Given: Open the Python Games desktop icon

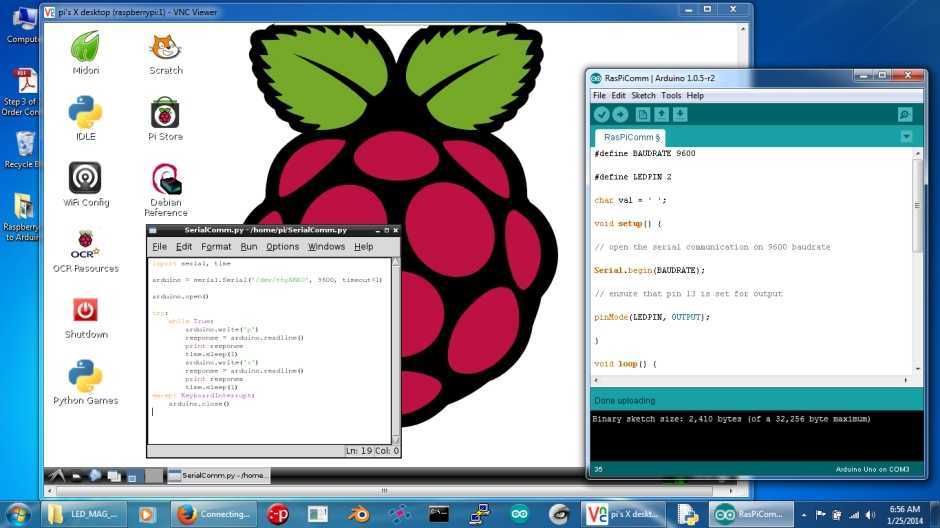Looking at the screenshot, I should click(86, 382).
